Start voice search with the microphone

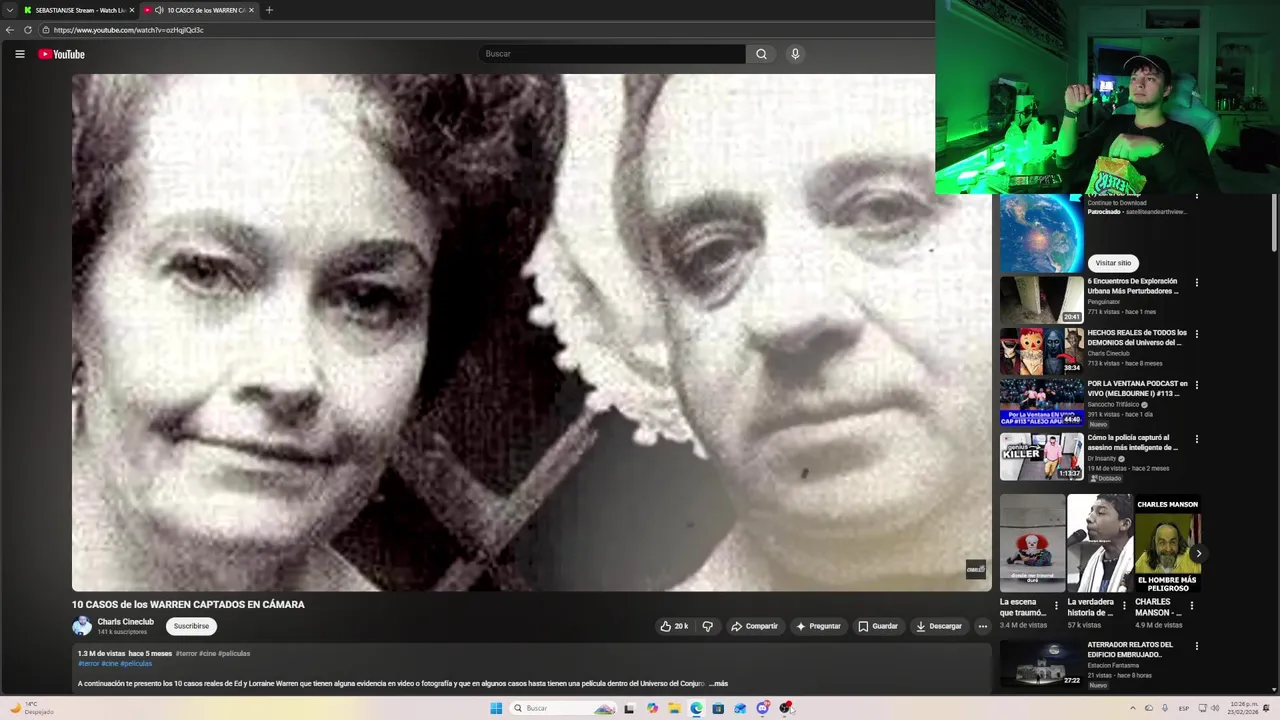[795, 54]
